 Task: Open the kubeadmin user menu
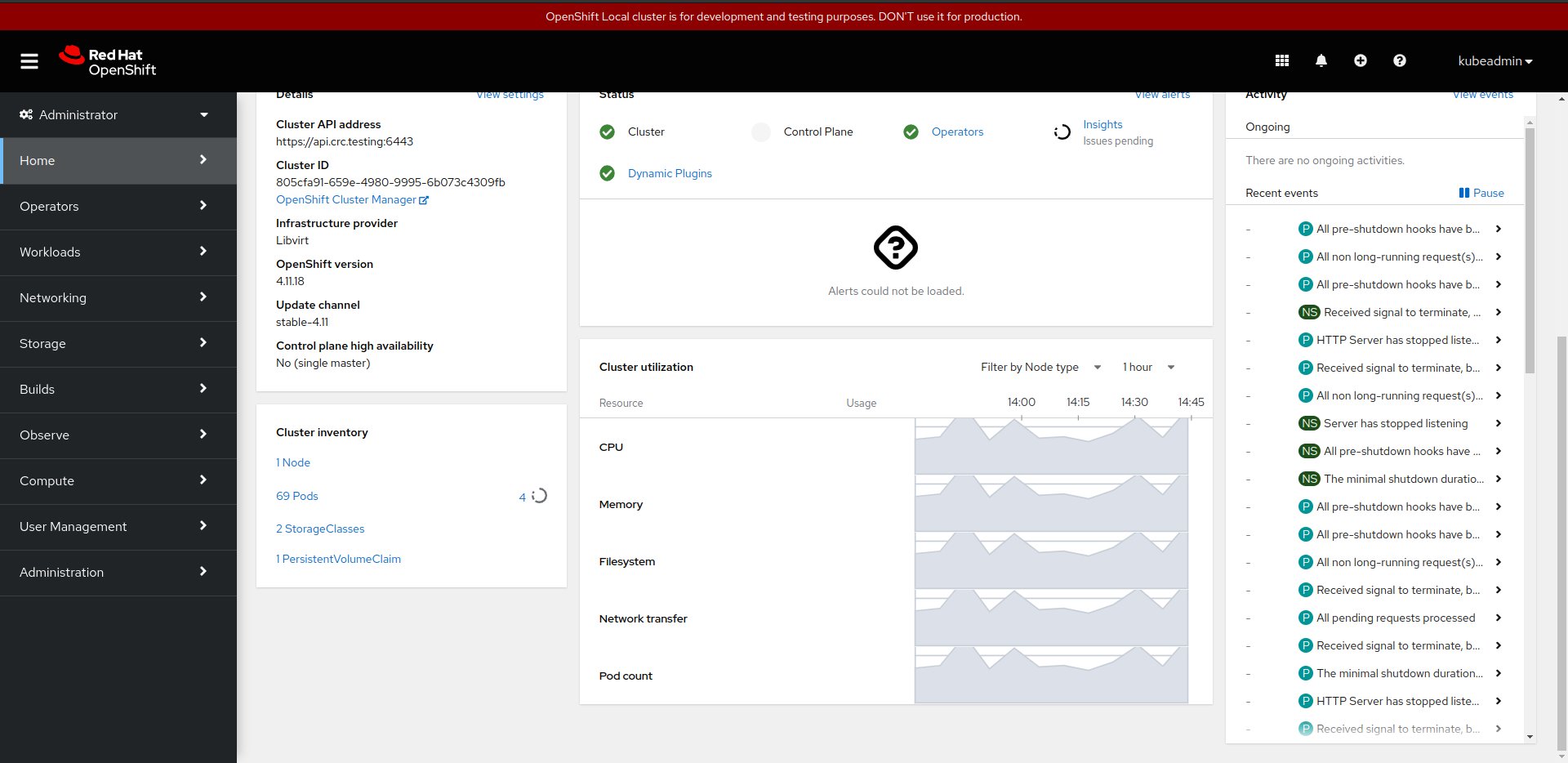click(x=1494, y=61)
